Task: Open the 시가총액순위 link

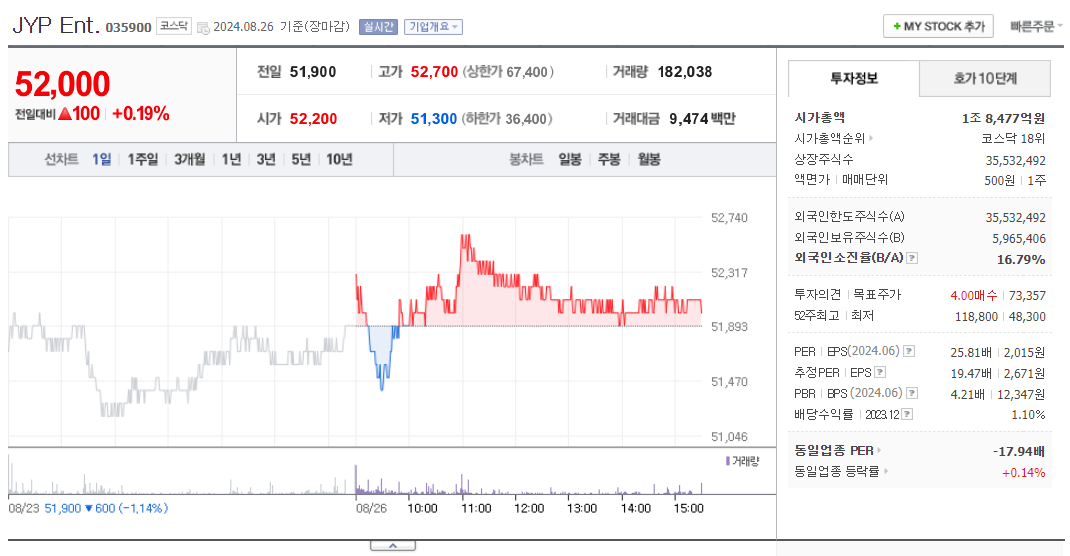Action: click(830, 138)
